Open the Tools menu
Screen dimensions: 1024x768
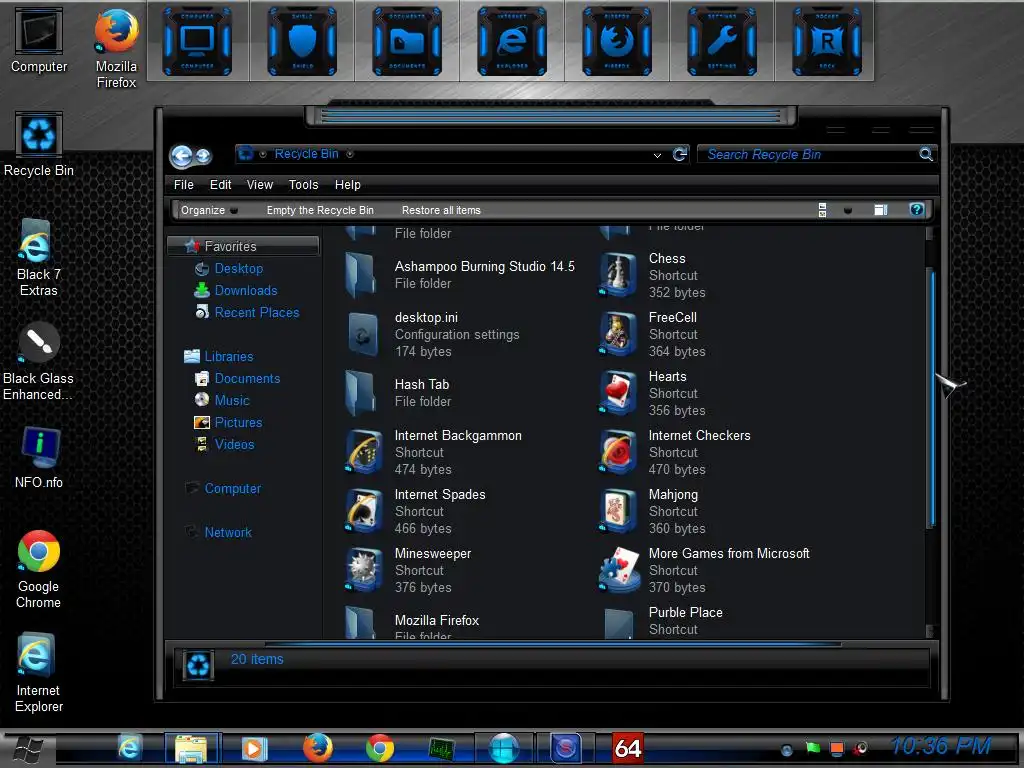tap(304, 185)
